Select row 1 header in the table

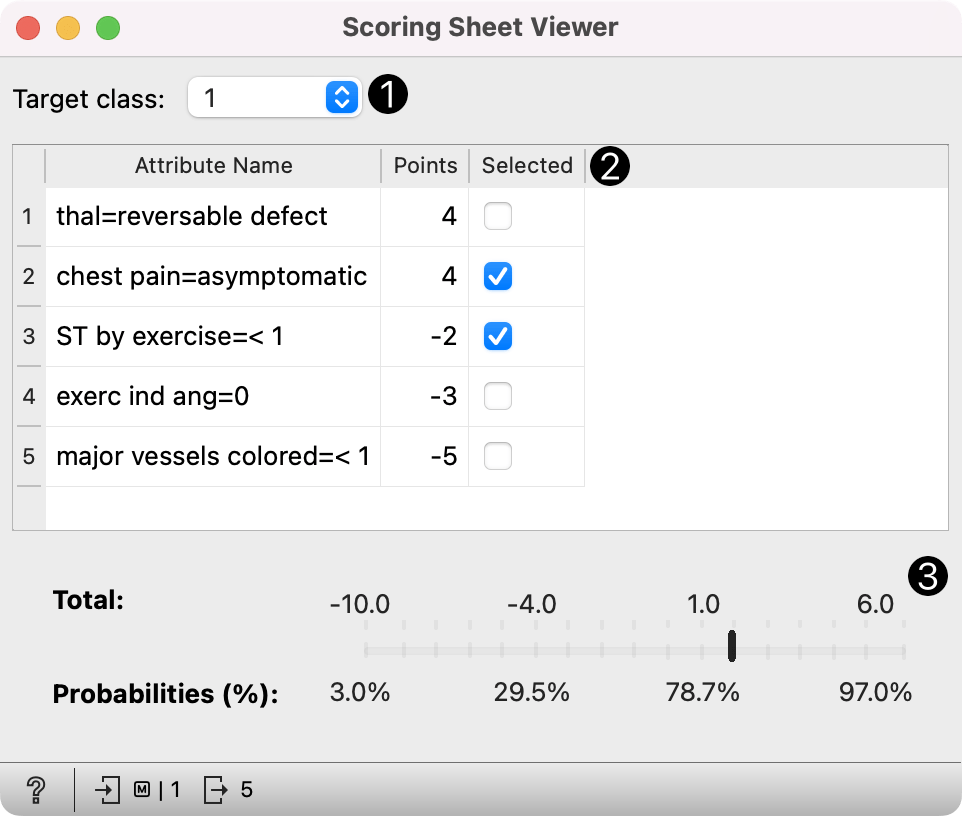pos(28,216)
